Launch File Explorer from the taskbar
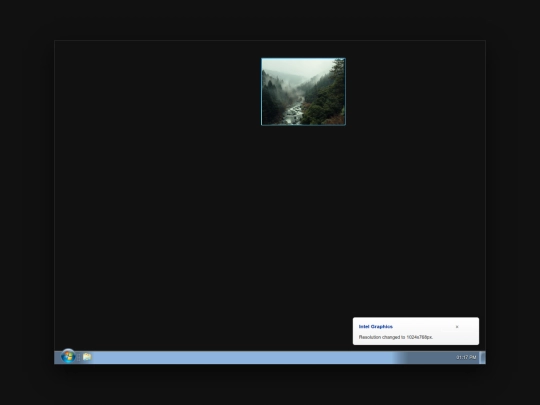This screenshot has width=540, height=405. [87, 357]
